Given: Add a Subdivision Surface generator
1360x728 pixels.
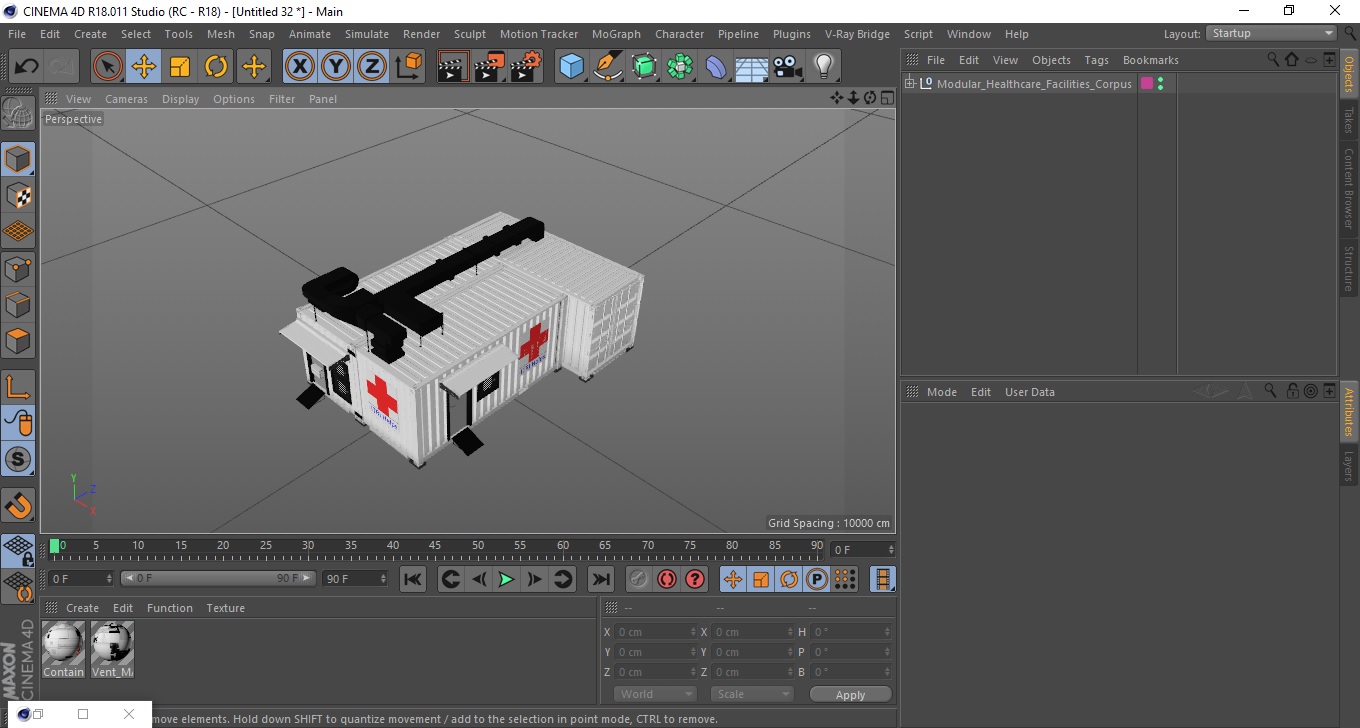Looking at the screenshot, I should click(x=644, y=67).
